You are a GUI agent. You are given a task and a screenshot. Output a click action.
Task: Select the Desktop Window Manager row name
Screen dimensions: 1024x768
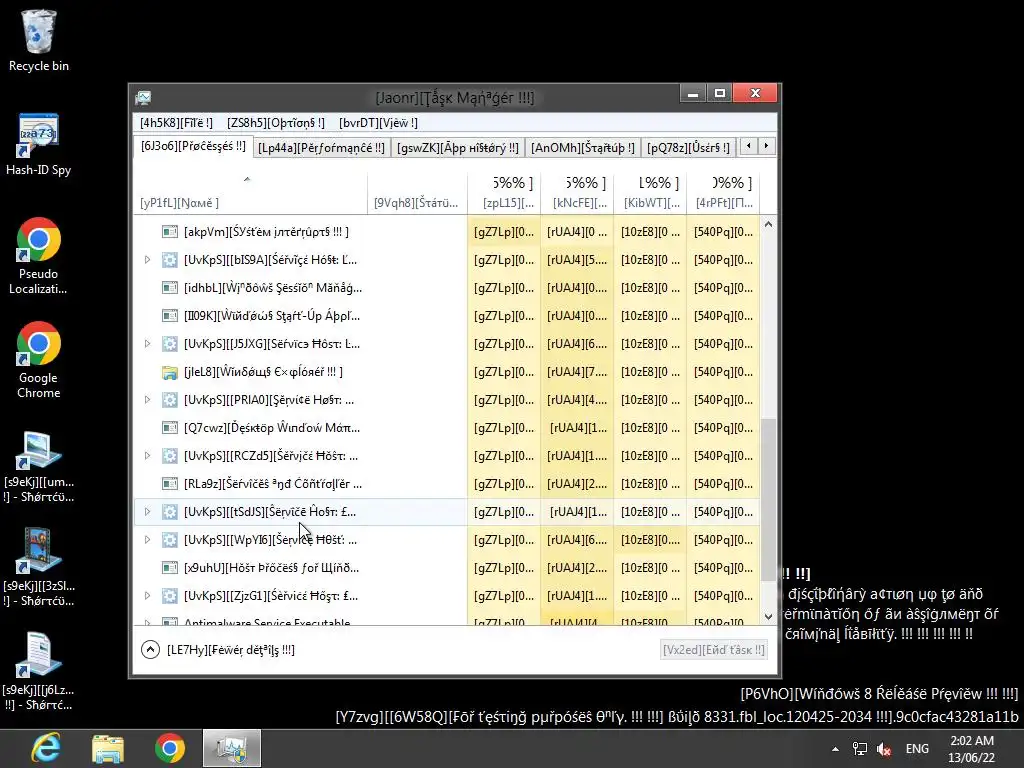pos(272,428)
